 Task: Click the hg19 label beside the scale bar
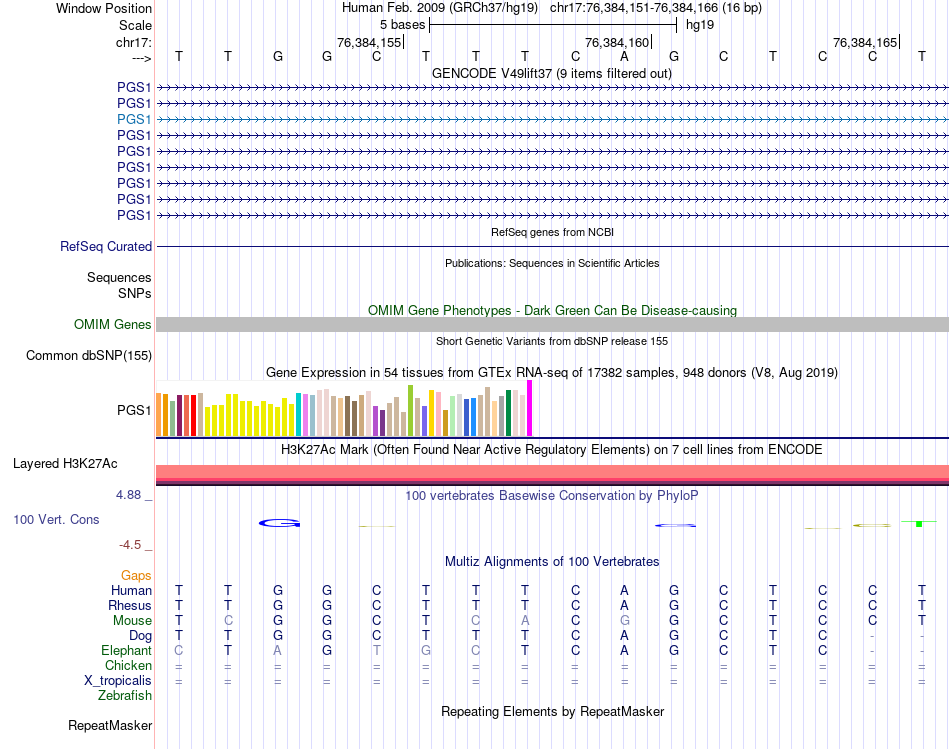click(x=700, y=25)
